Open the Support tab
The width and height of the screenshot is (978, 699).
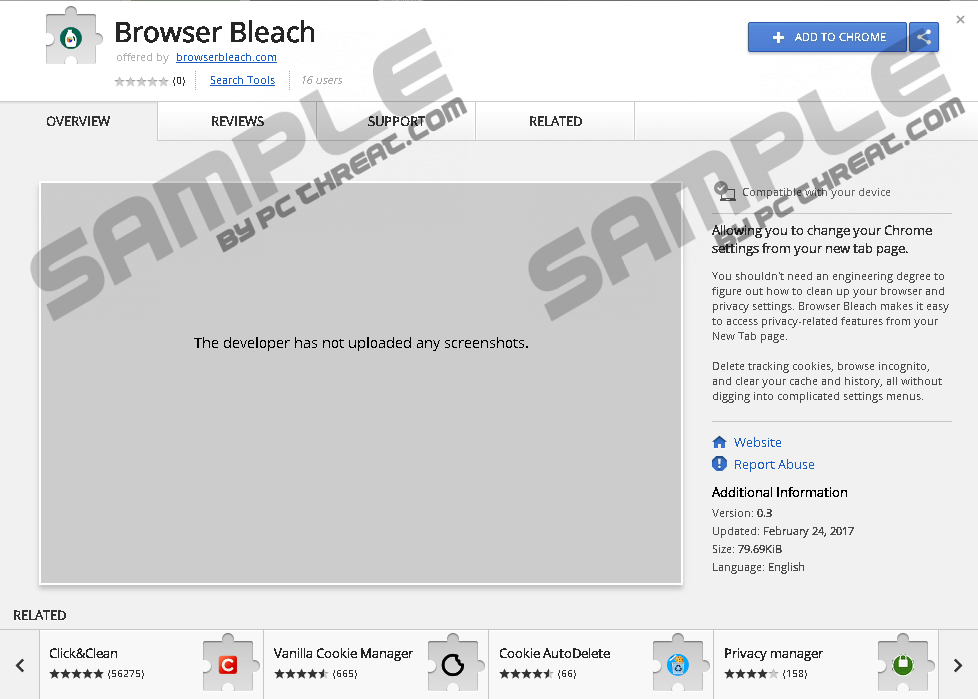pyautogui.click(x=396, y=121)
